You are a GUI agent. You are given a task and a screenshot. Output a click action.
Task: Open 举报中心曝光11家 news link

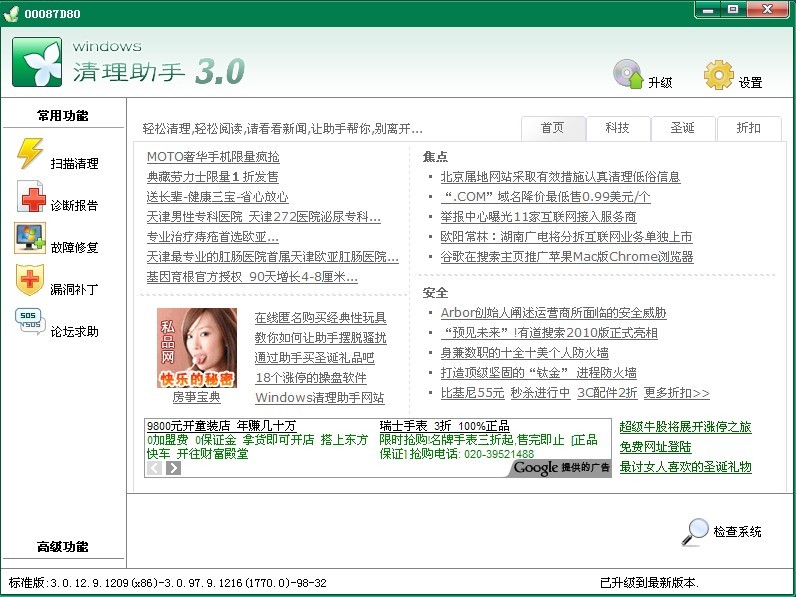click(x=539, y=217)
